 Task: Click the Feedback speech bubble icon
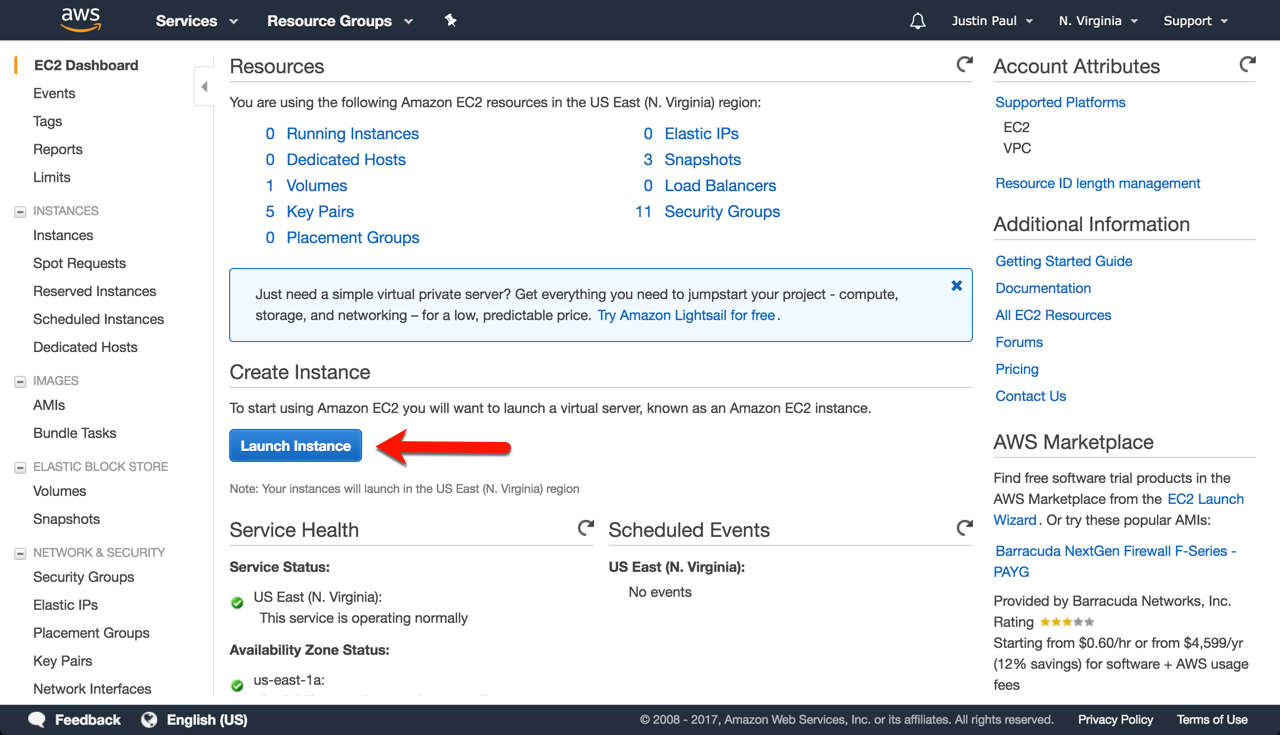click(37, 720)
